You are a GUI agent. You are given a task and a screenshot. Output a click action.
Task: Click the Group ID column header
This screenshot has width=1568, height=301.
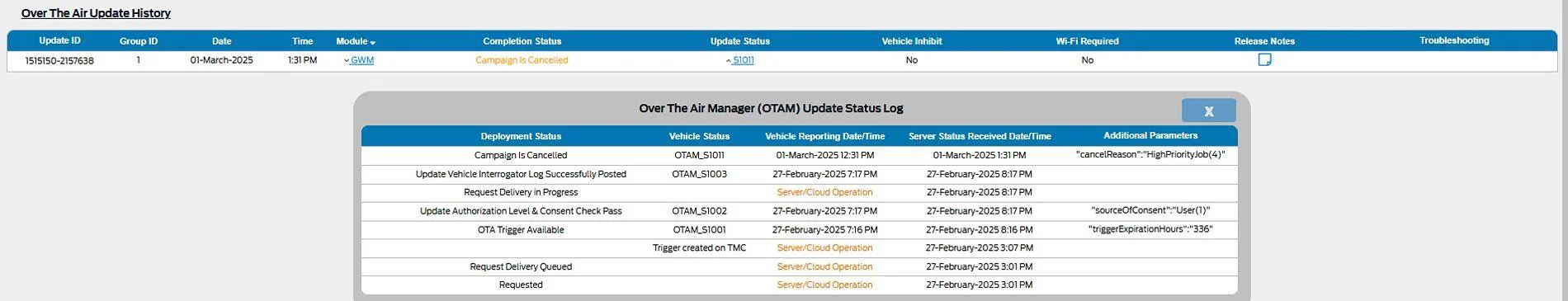pos(139,41)
